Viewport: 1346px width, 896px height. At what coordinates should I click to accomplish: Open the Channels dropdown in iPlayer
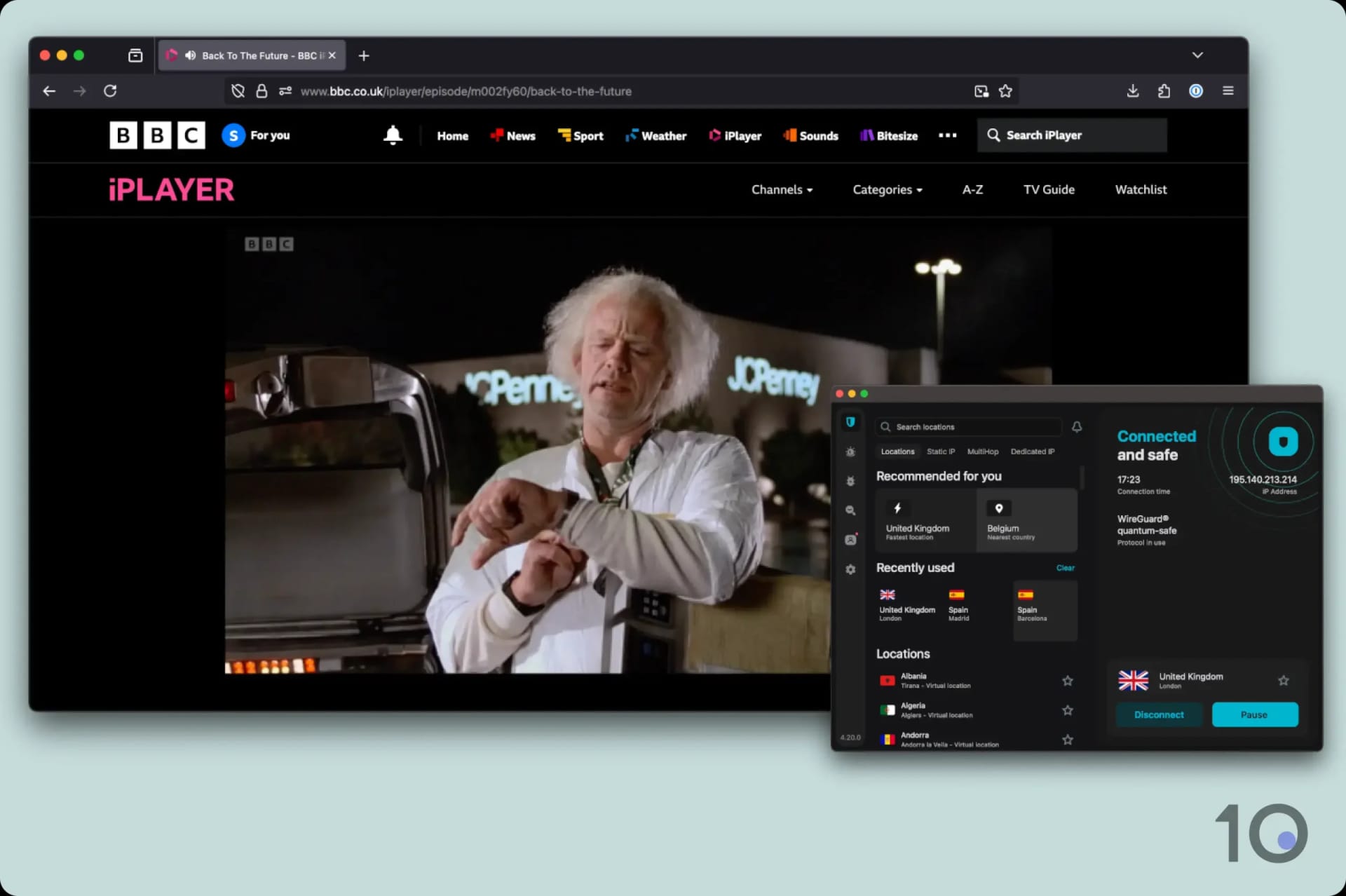click(x=782, y=189)
